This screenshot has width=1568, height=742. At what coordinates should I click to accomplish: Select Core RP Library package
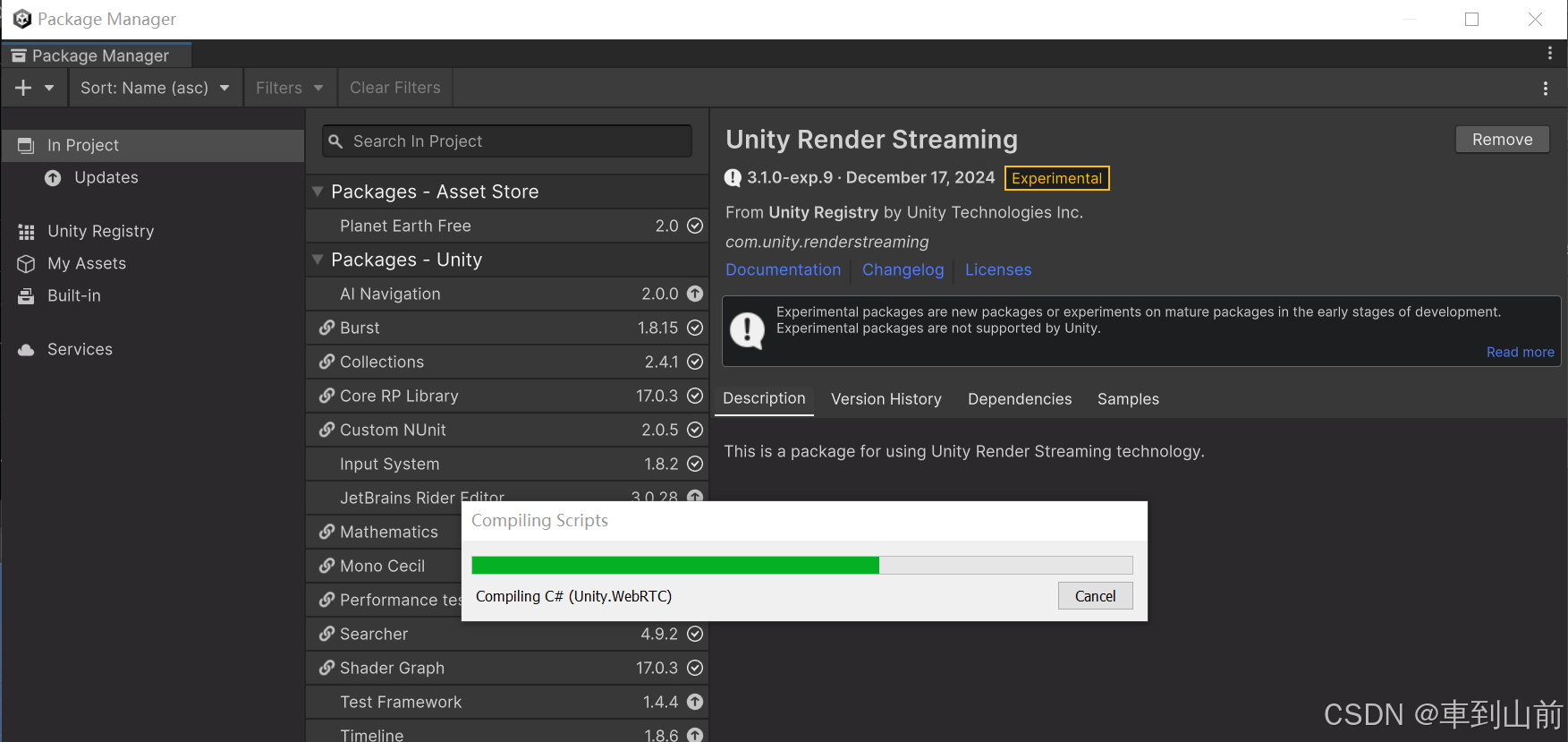pos(507,396)
